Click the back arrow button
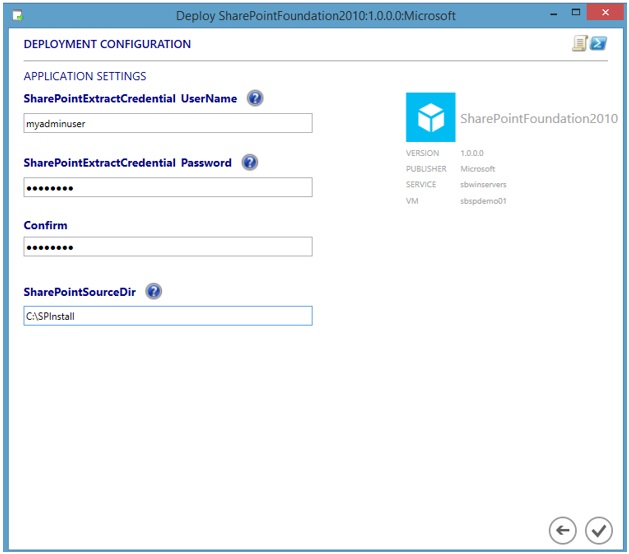Viewport: 629px width, 554px height. [562, 530]
